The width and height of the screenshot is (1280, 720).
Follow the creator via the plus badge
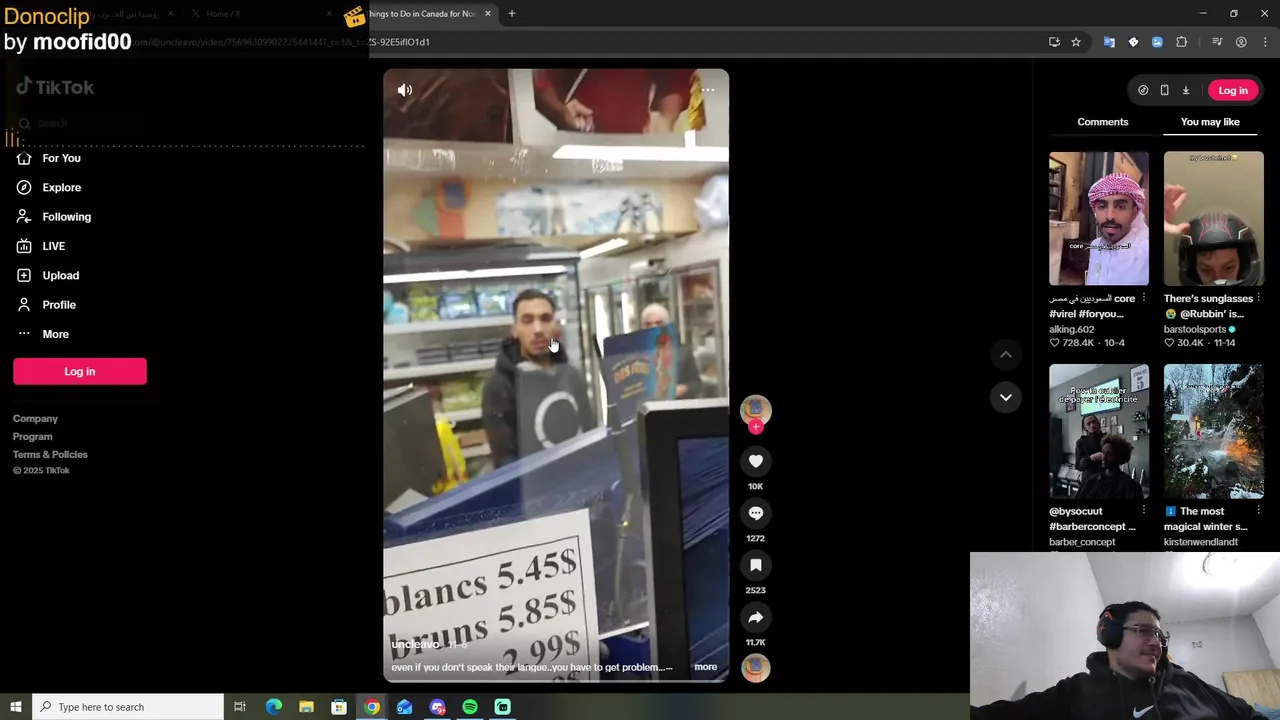[x=756, y=427]
